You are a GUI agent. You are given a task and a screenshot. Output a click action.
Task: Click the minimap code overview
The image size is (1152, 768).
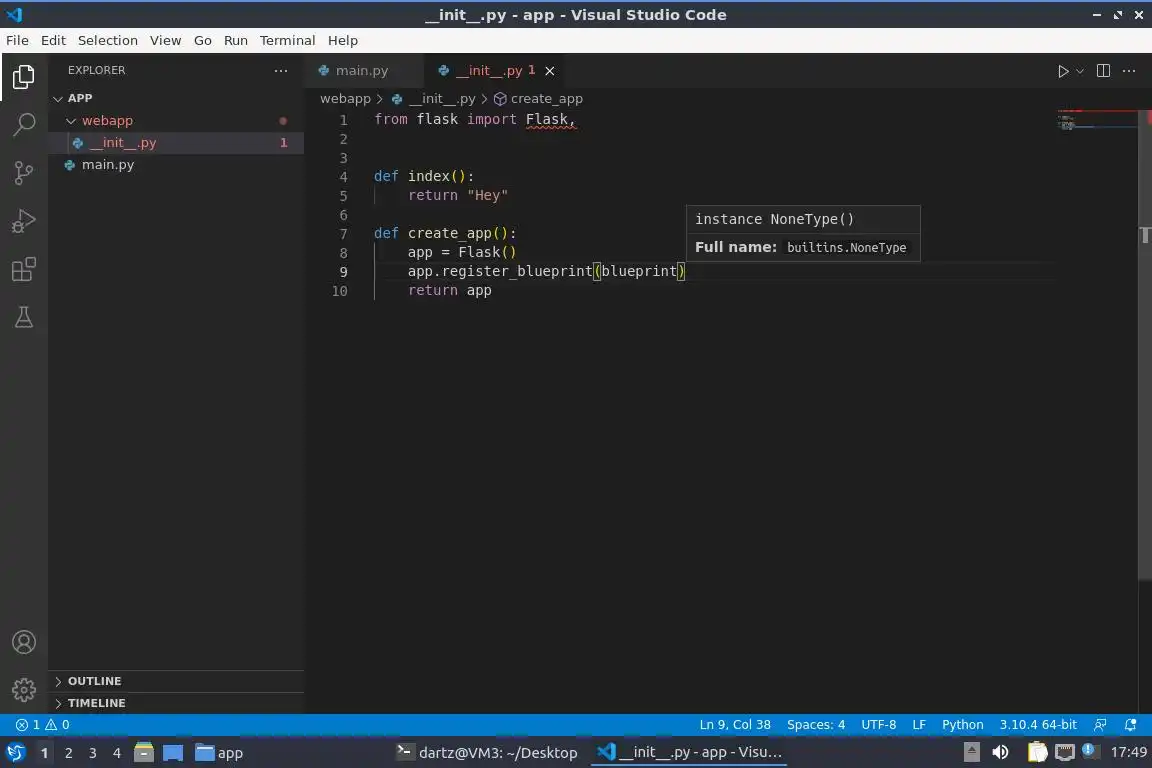[1096, 121]
